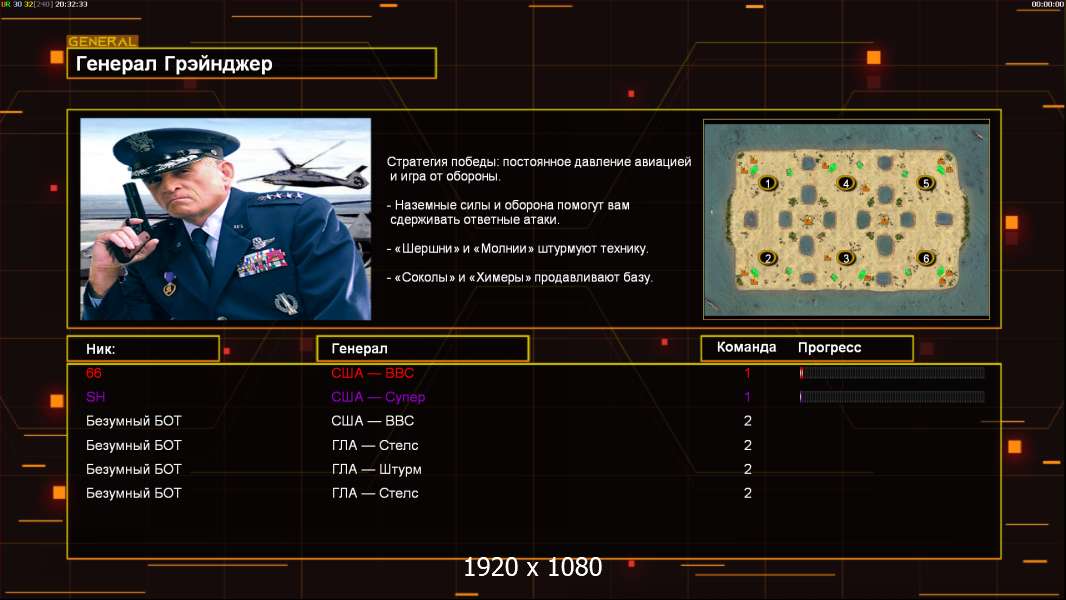Click the «ГЛА — Штурм» general entry
Viewport: 1066px width, 600px height.
(x=377, y=469)
